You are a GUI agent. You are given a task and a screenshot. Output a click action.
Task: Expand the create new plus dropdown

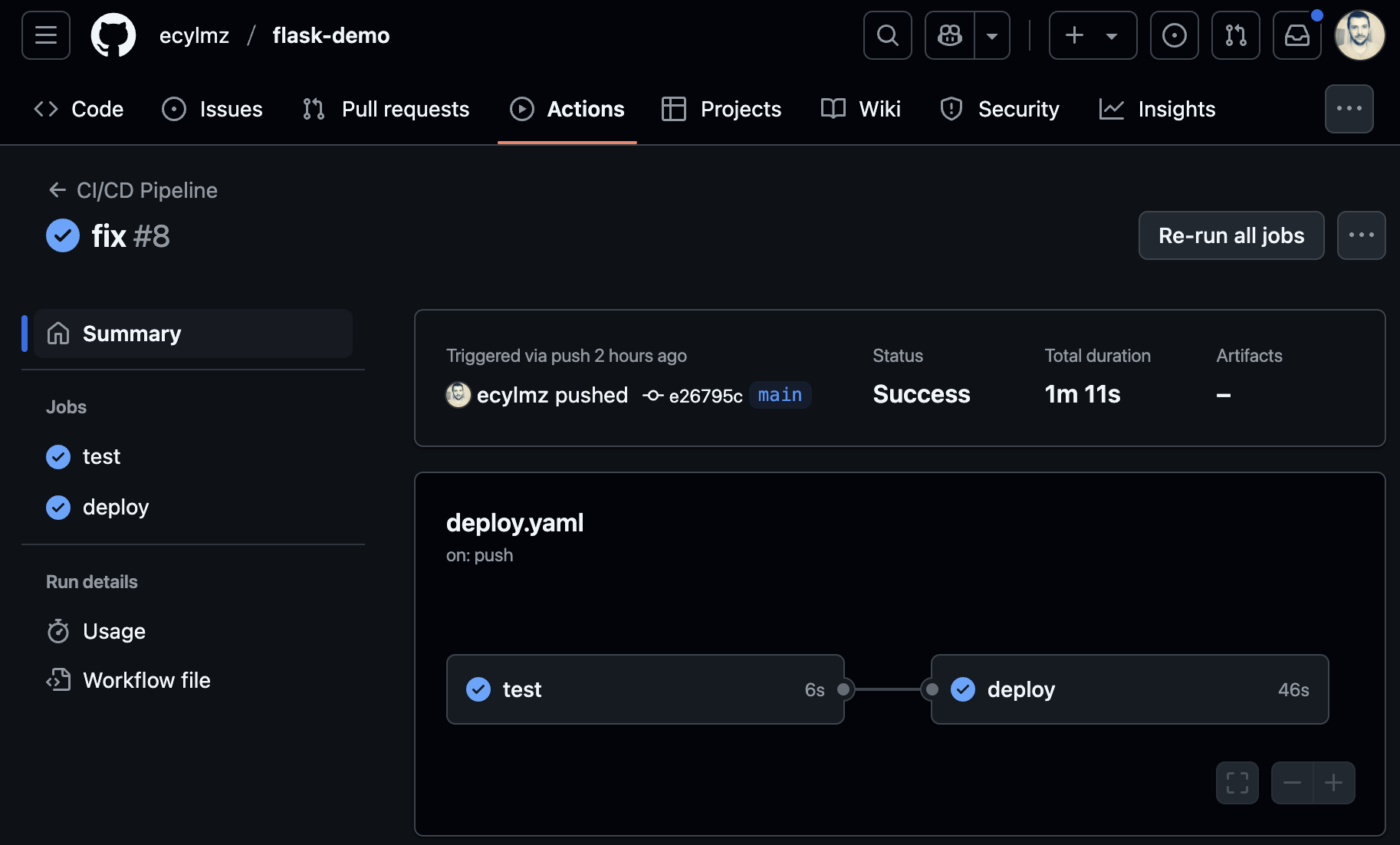1093,35
